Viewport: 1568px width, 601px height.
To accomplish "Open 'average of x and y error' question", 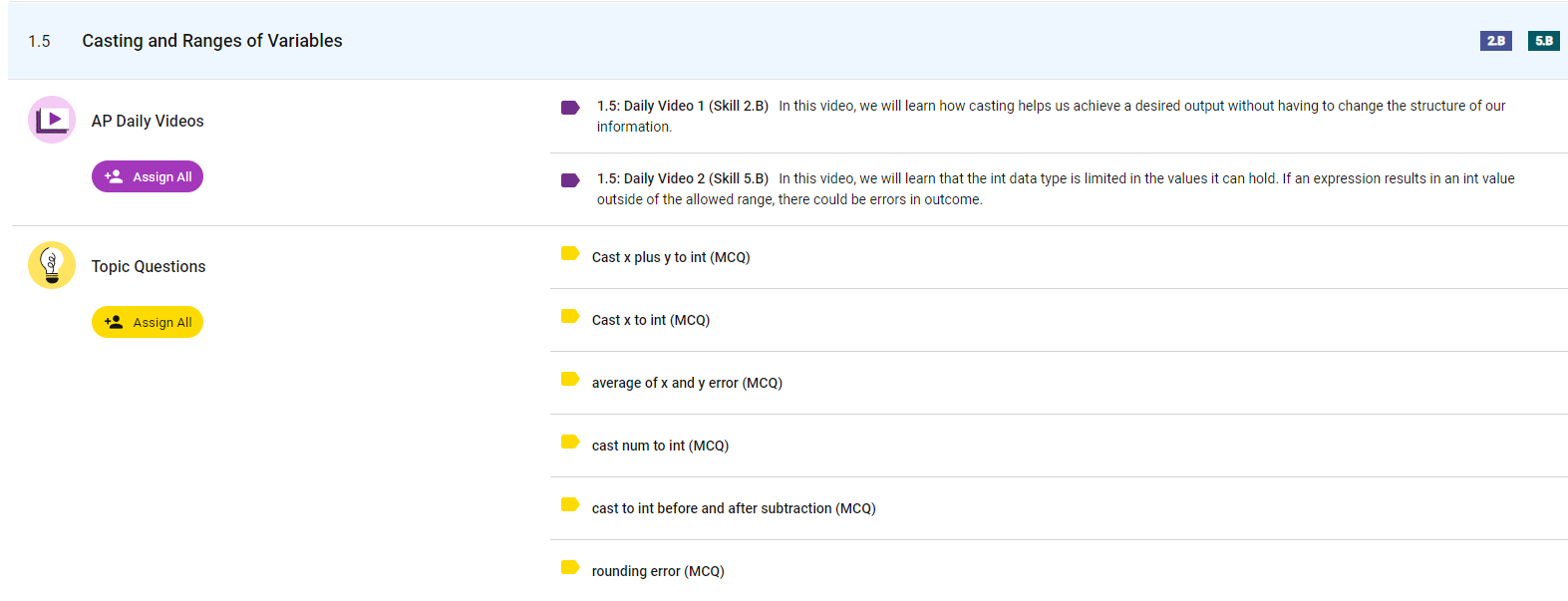I will click(687, 383).
